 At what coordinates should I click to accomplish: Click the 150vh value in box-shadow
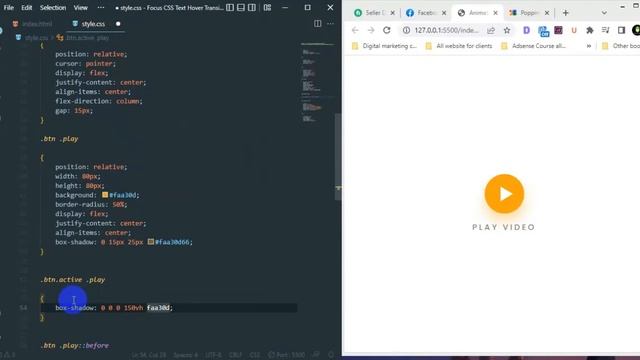tap(133, 308)
